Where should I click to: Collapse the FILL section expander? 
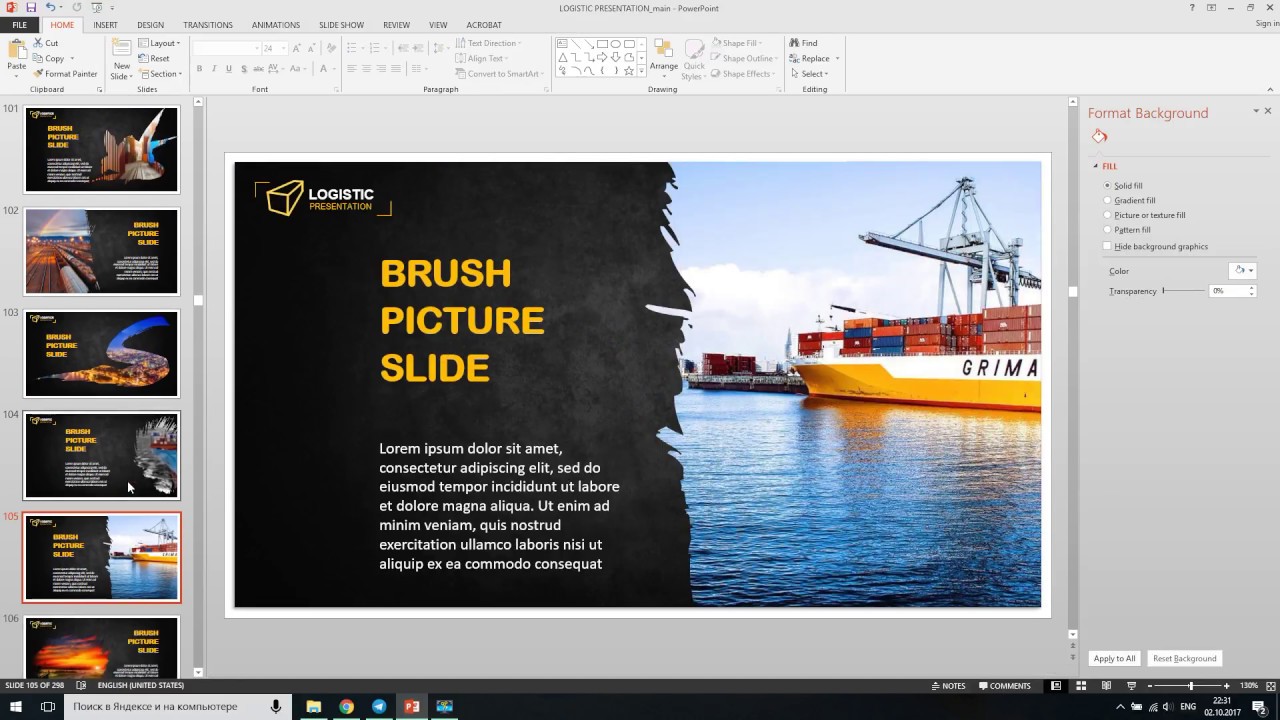pos(1095,166)
